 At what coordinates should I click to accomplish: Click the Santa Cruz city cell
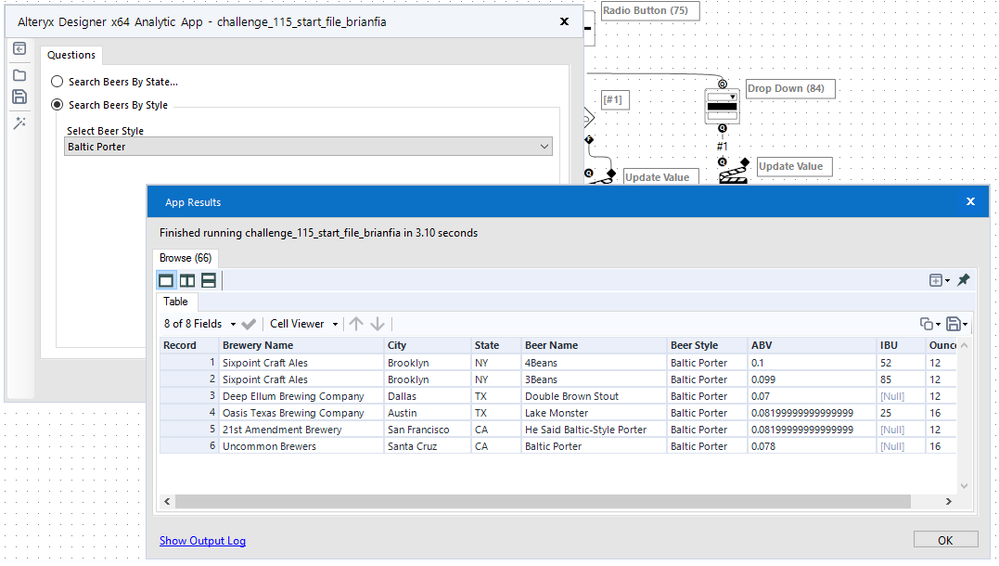(x=428, y=446)
